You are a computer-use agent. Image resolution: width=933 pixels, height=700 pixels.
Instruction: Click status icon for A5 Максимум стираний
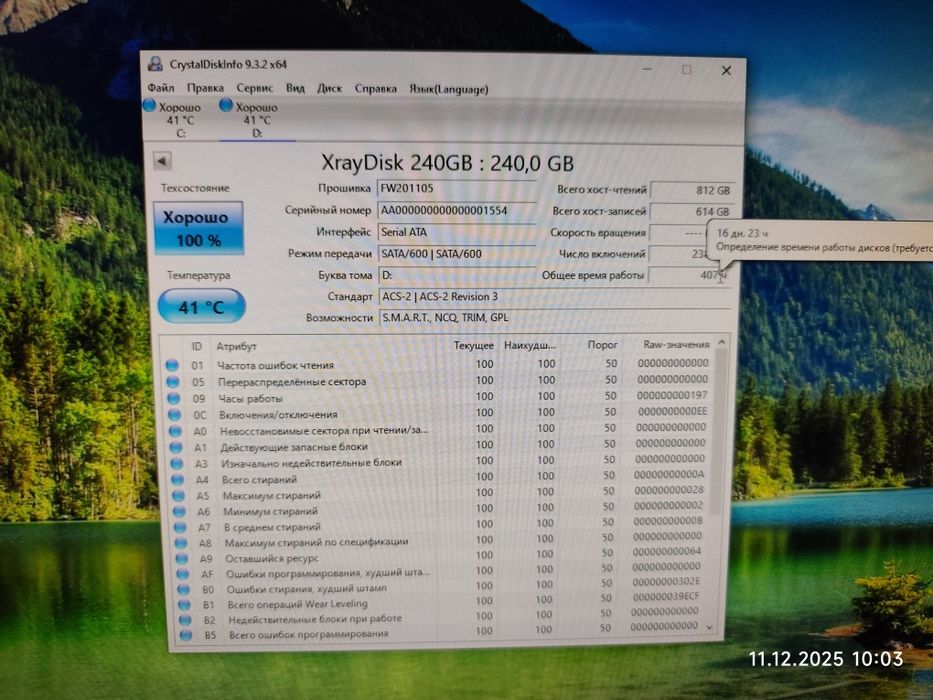pos(179,495)
